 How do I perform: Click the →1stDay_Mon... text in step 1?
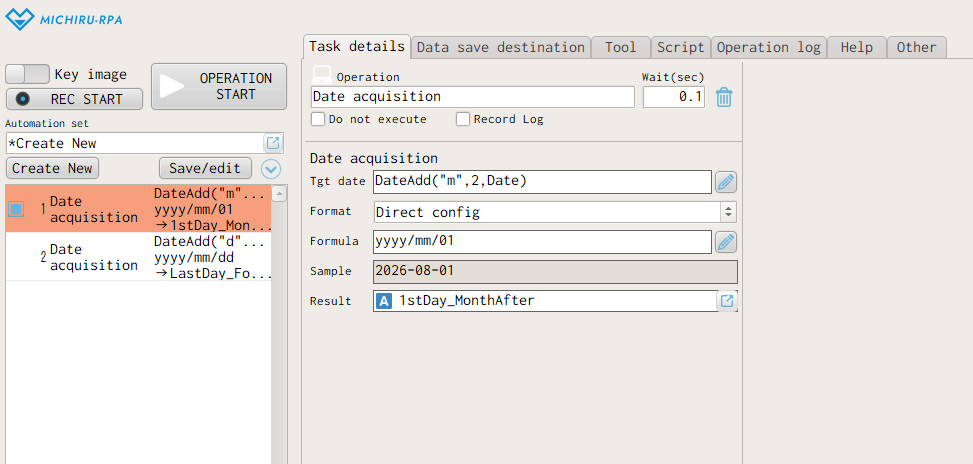pyautogui.click(x=212, y=225)
